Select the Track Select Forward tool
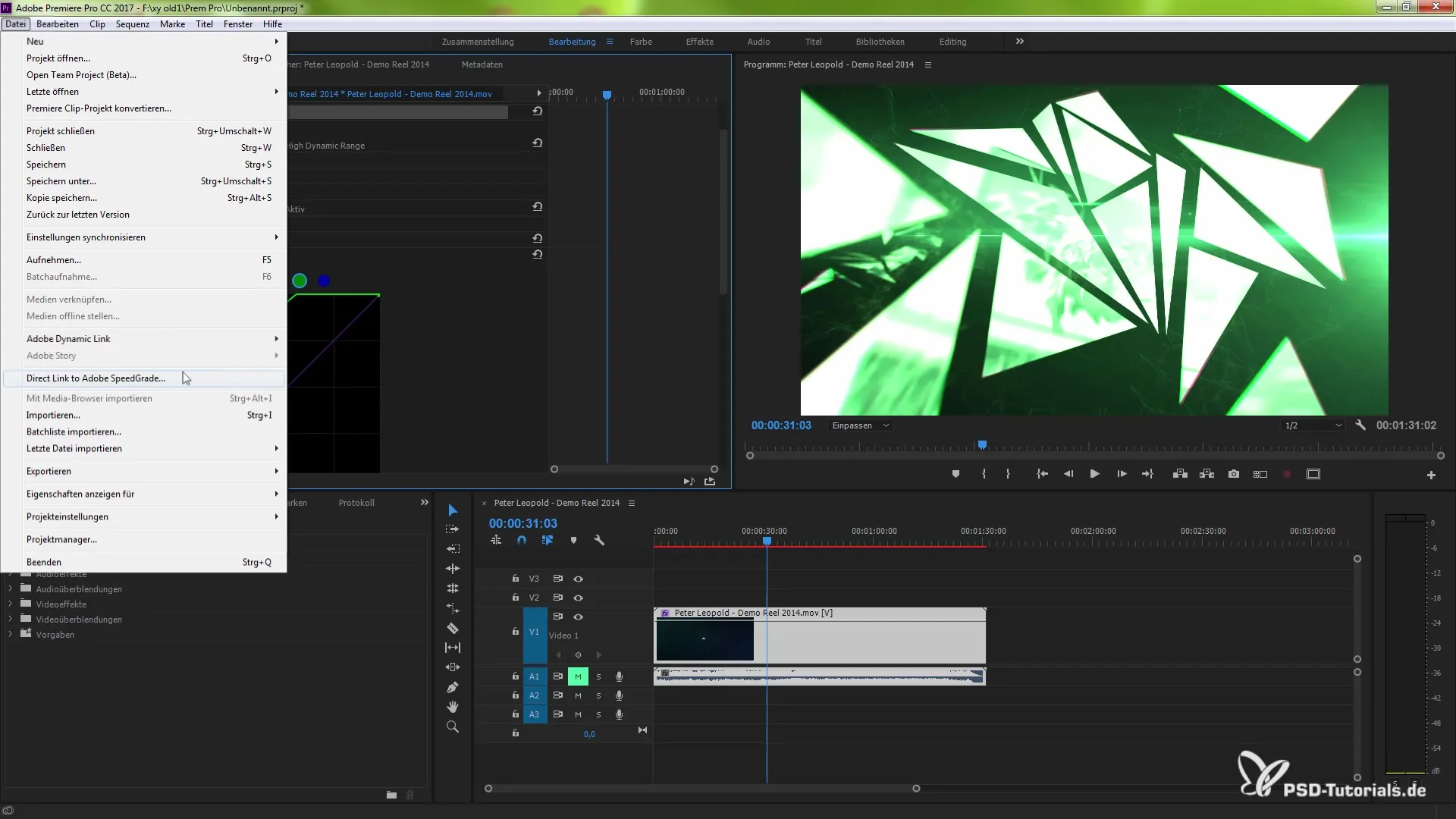1456x819 pixels. click(453, 529)
